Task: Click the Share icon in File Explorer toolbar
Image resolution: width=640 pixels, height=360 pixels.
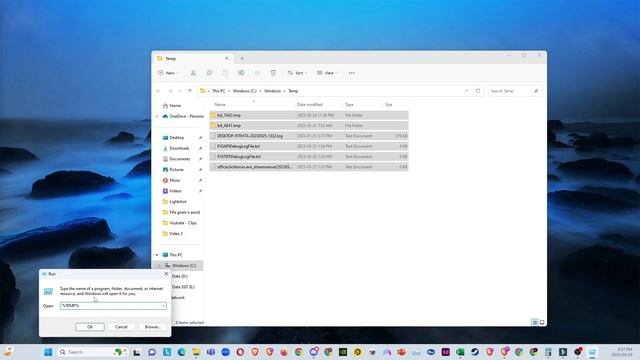Action: pos(257,73)
